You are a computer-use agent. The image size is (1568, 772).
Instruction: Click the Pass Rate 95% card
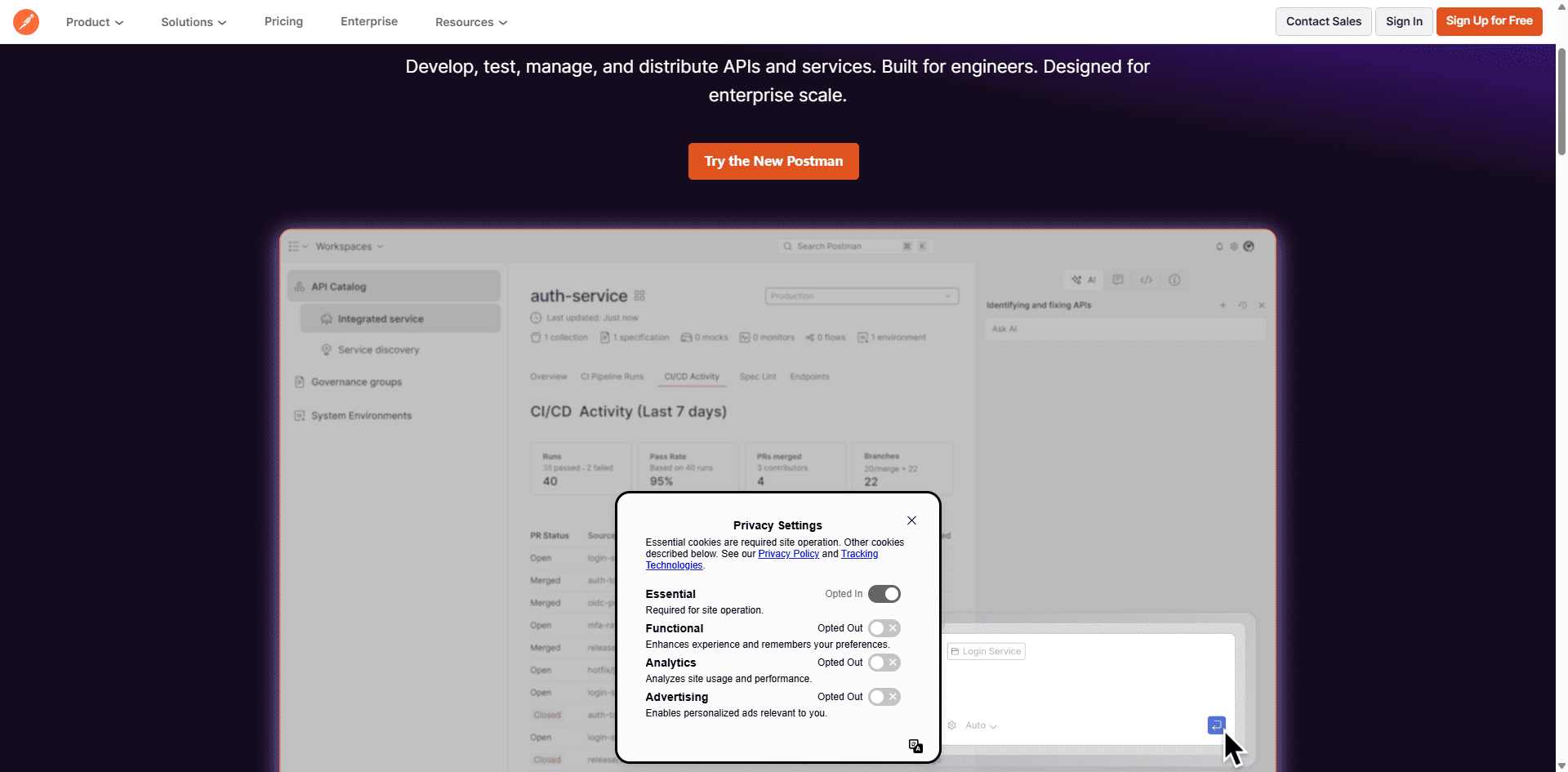tap(688, 468)
